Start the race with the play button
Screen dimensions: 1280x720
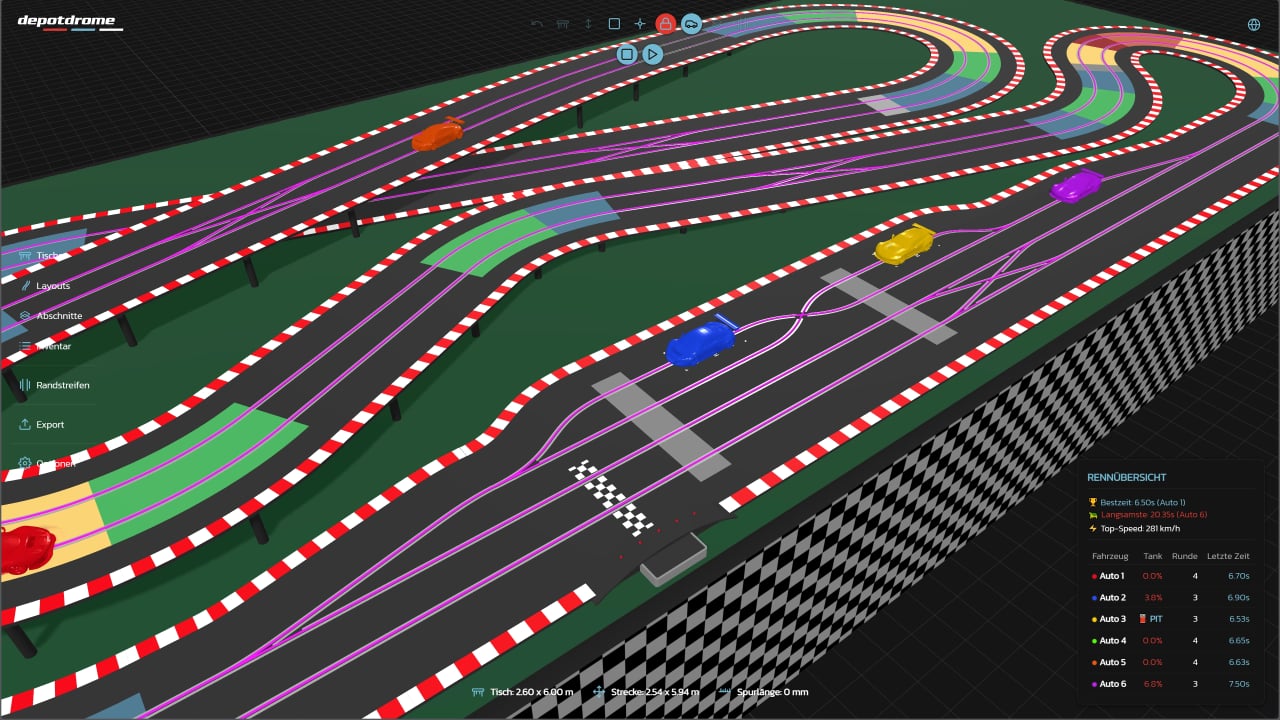653,54
